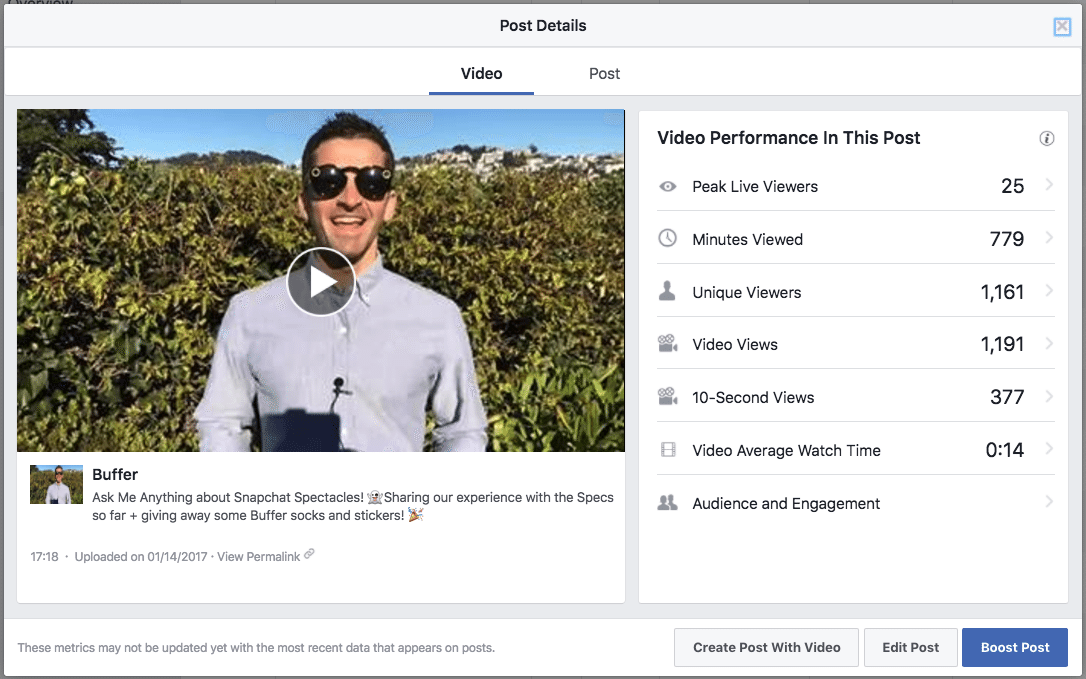Switch to the Post tab
This screenshot has height=679, width=1086.
click(604, 73)
